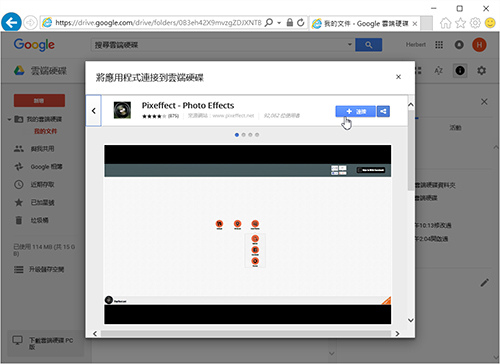Click the page scrollbar down arrow at bottom right
Image resolution: width=500 pixels, height=364 pixels.
pos(496,358)
